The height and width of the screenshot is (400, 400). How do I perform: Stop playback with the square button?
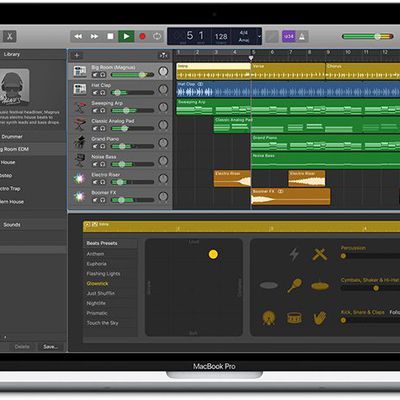pyautogui.click(x=110, y=36)
